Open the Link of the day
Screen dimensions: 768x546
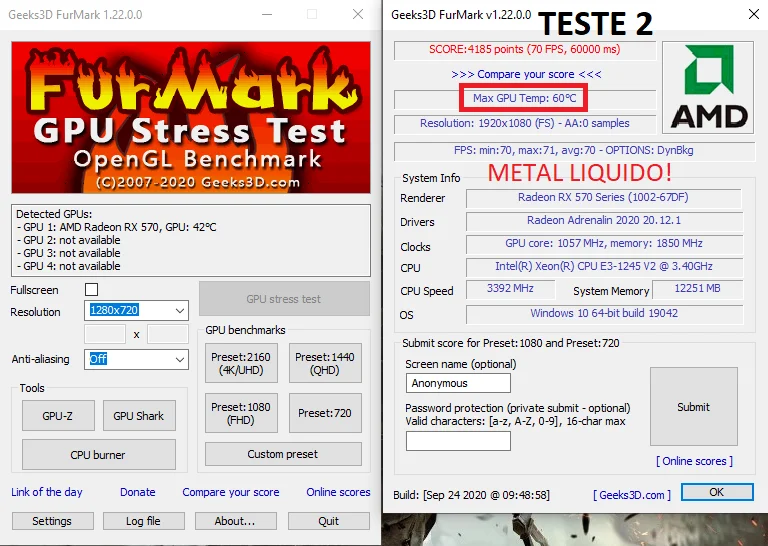coord(47,492)
